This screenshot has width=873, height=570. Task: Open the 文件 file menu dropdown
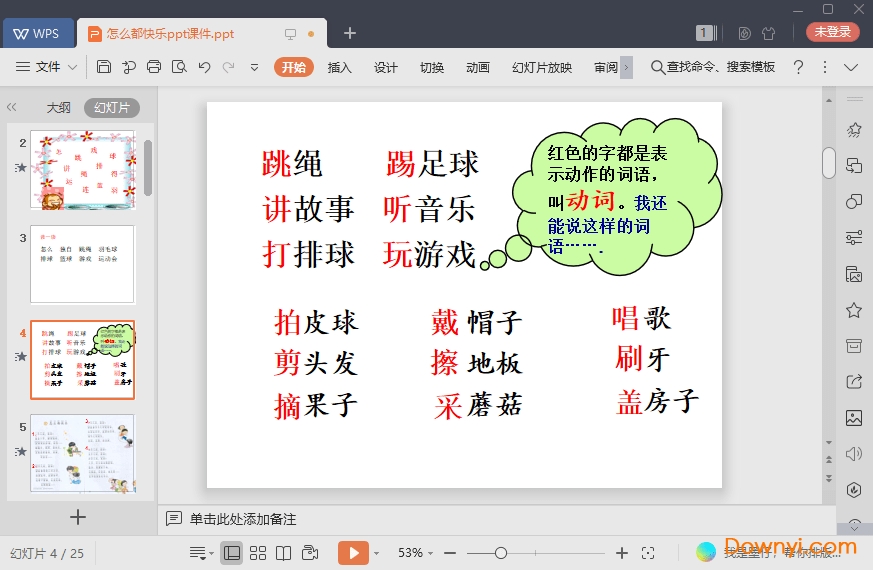[x=47, y=67]
